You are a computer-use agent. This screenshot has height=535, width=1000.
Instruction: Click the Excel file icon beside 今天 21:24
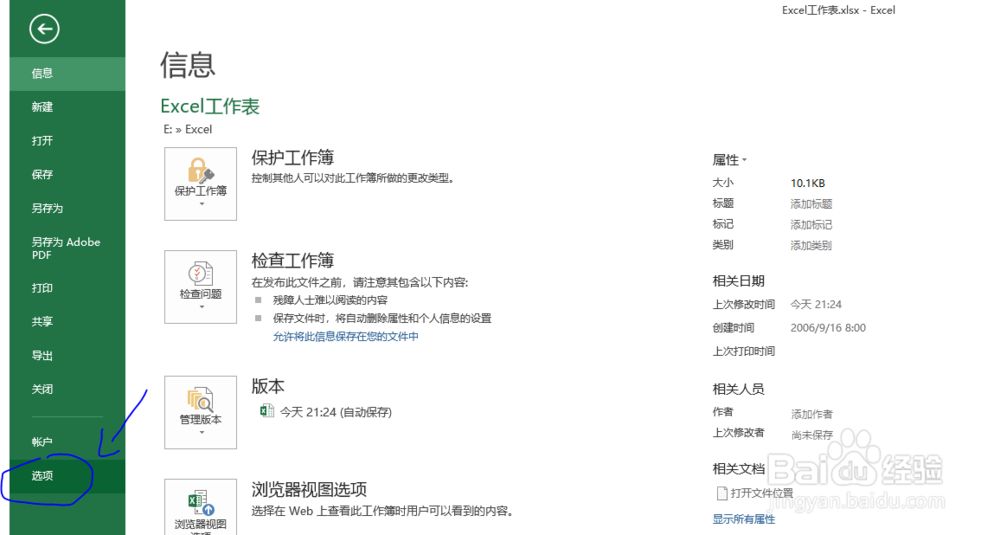pyautogui.click(x=267, y=411)
